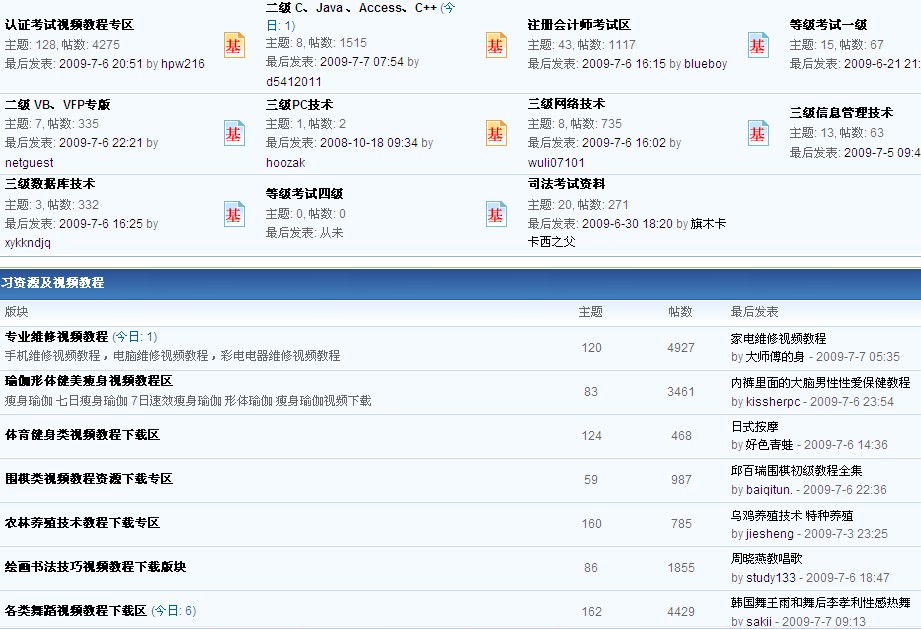The height and width of the screenshot is (629, 921).
Task: View user blueboy's profile
Action: pyautogui.click(x=705, y=64)
